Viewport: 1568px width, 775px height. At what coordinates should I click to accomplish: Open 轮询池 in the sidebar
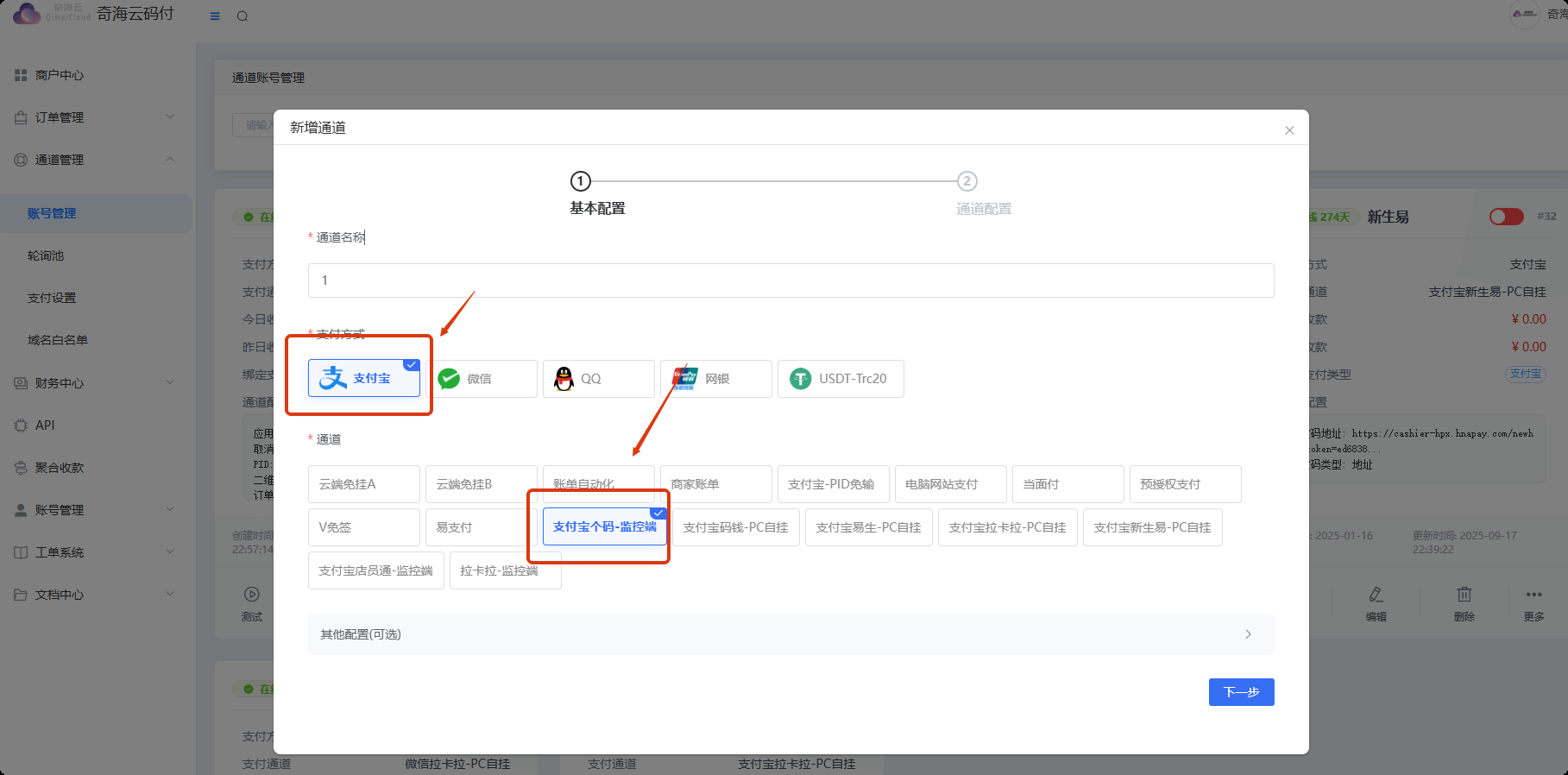coord(46,255)
